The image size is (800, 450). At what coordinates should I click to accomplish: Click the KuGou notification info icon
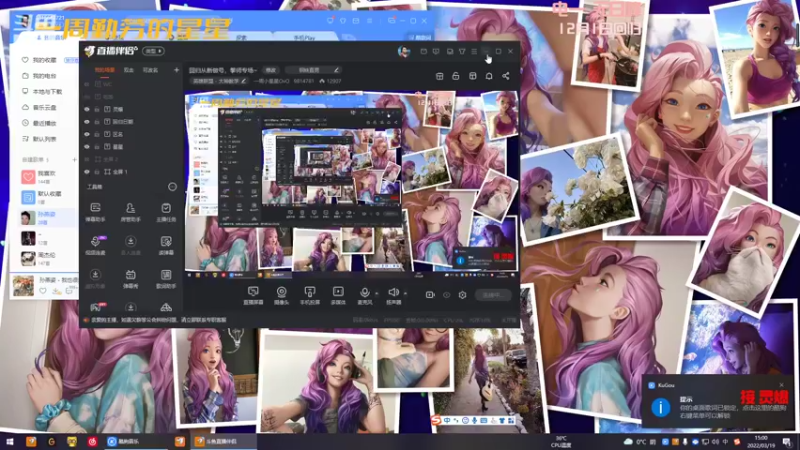point(661,408)
